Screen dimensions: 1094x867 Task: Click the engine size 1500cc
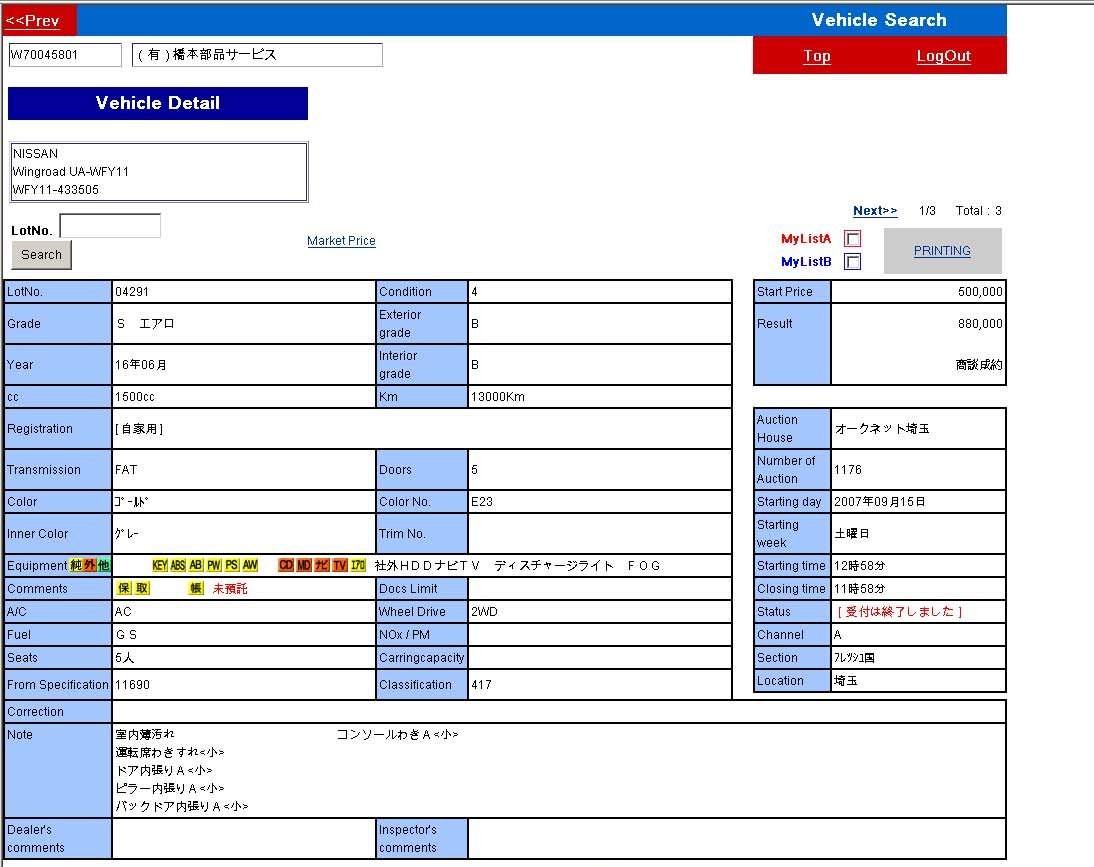coord(135,397)
